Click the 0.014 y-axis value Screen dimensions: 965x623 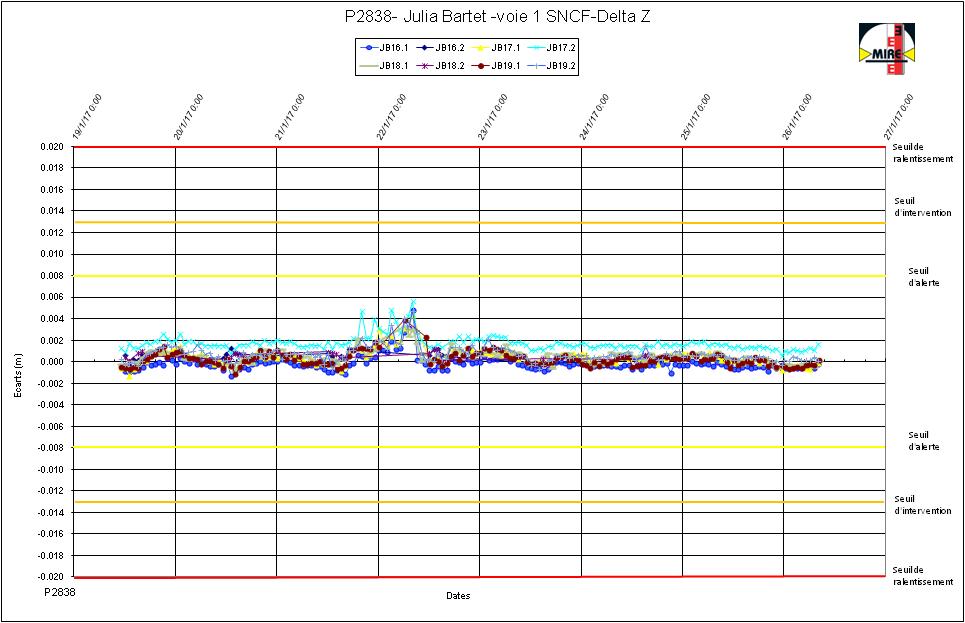pos(52,211)
